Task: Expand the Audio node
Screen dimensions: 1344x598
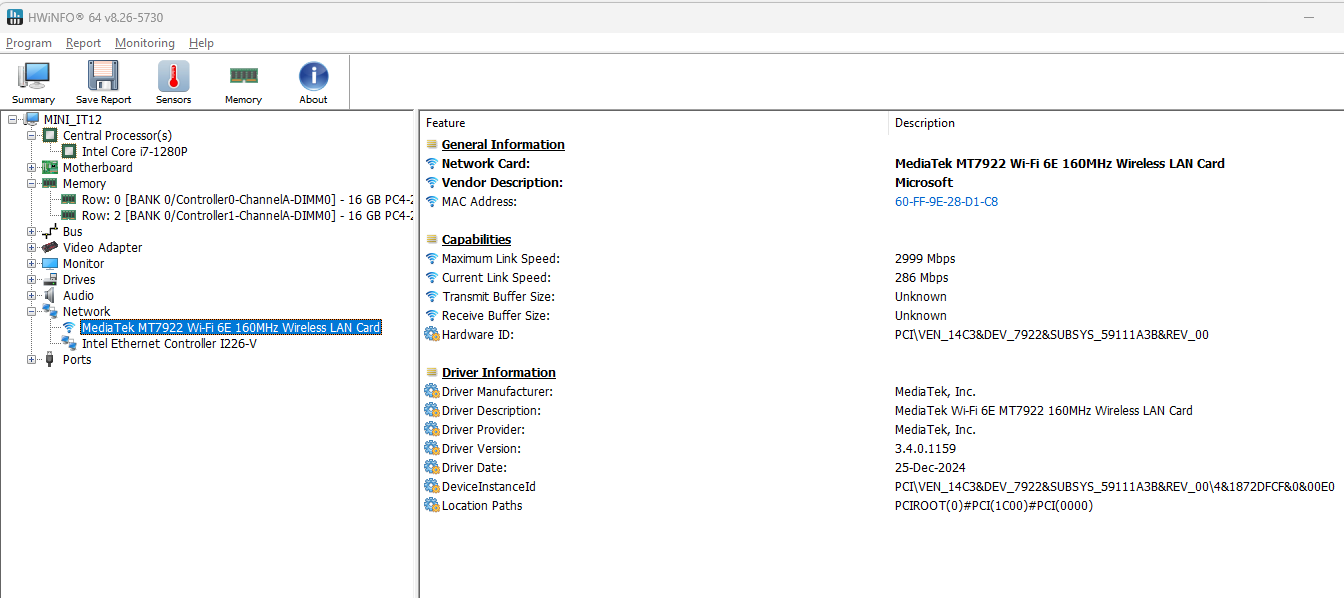Action: 32,296
